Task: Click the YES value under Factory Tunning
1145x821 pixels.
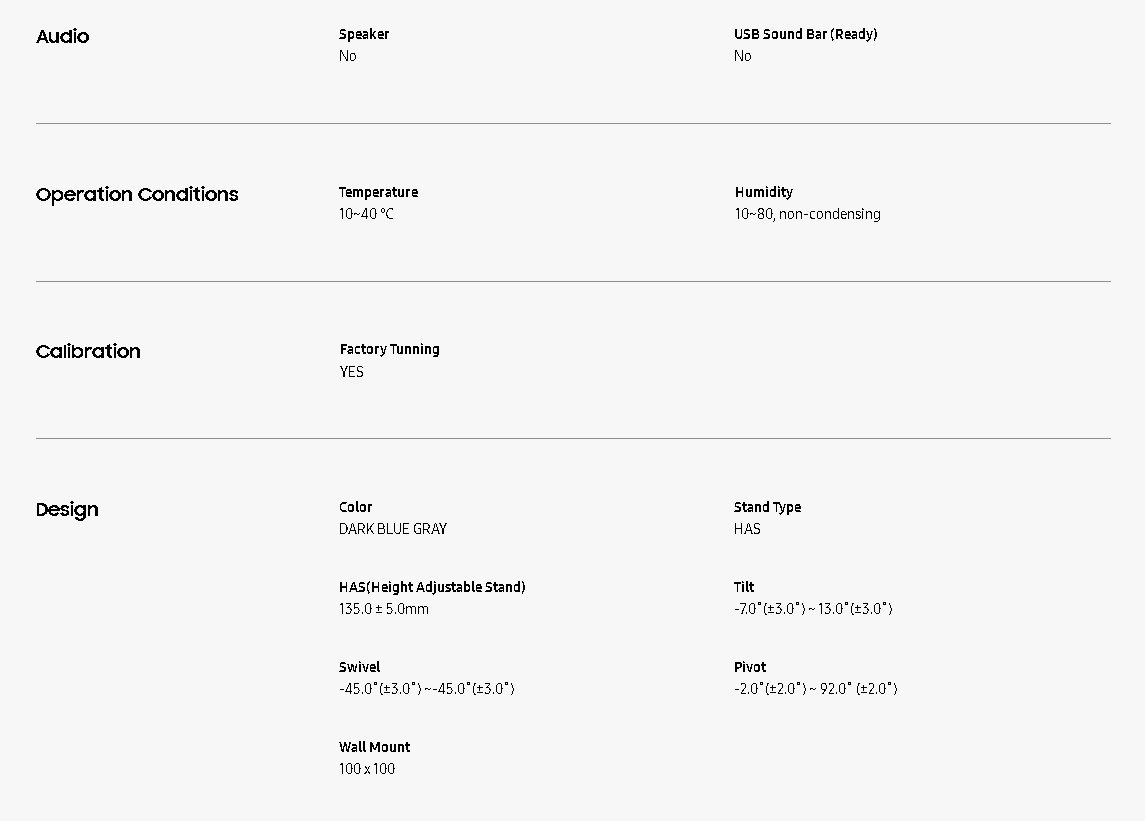Action: click(x=351, y=372)
